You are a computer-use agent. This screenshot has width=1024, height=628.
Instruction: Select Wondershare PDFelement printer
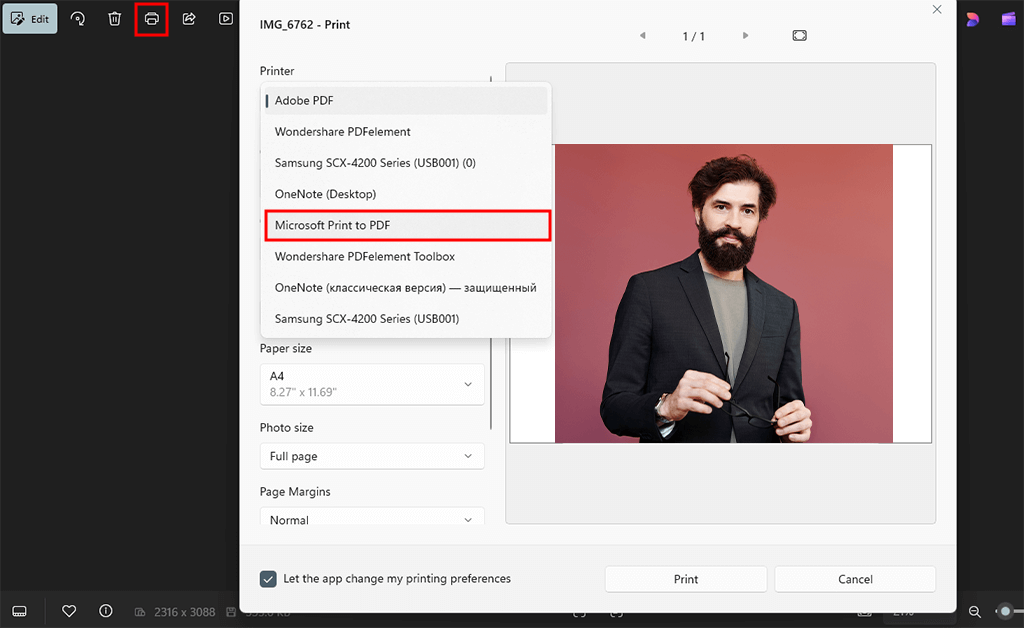[406, 132]
